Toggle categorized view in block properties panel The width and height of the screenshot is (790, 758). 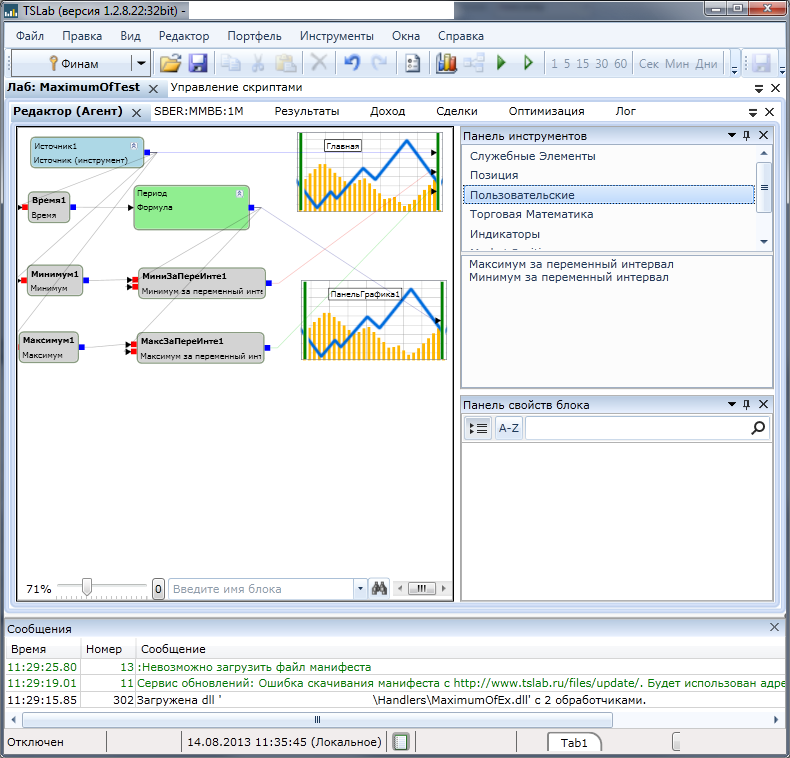(x=478, y=428)
